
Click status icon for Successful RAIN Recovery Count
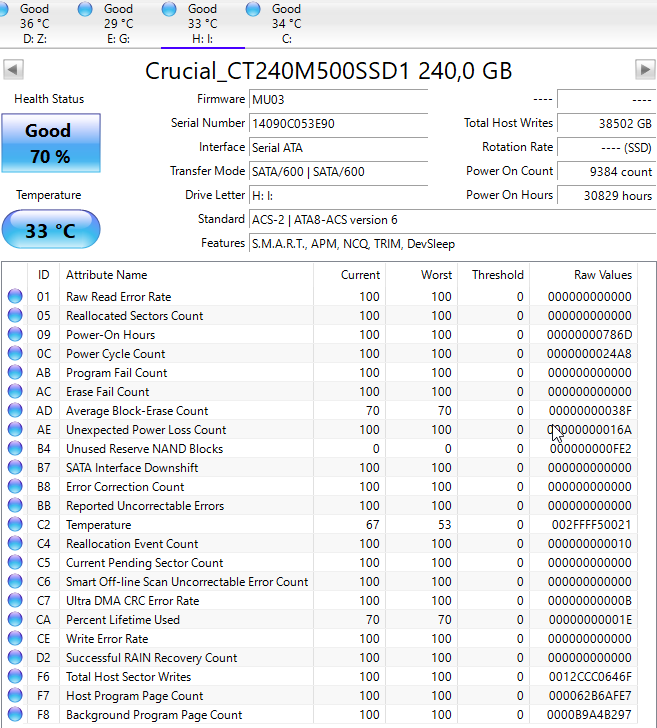click(15, 658)
